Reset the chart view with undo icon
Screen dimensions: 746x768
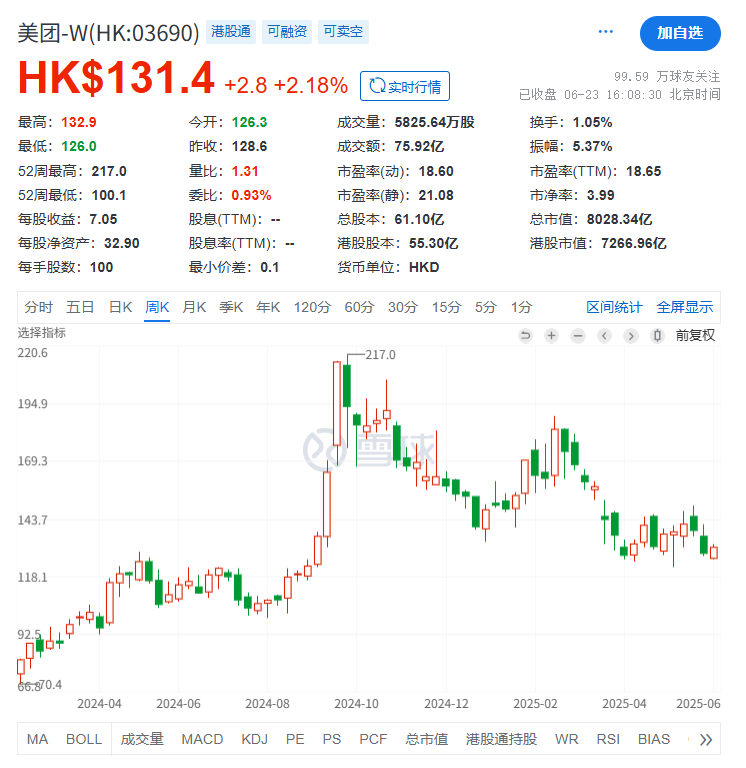[525, 336]
